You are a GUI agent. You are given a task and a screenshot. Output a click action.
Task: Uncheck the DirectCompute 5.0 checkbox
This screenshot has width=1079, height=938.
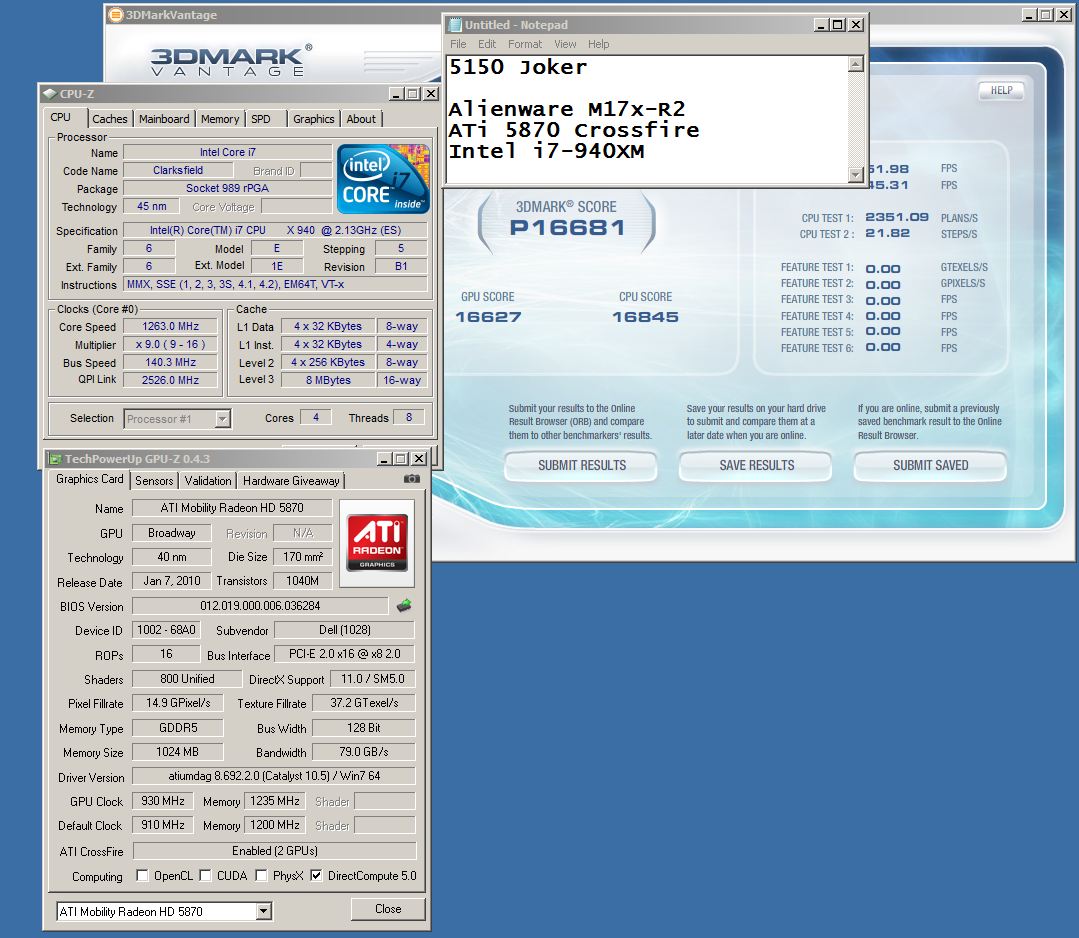tap(316, 876)
